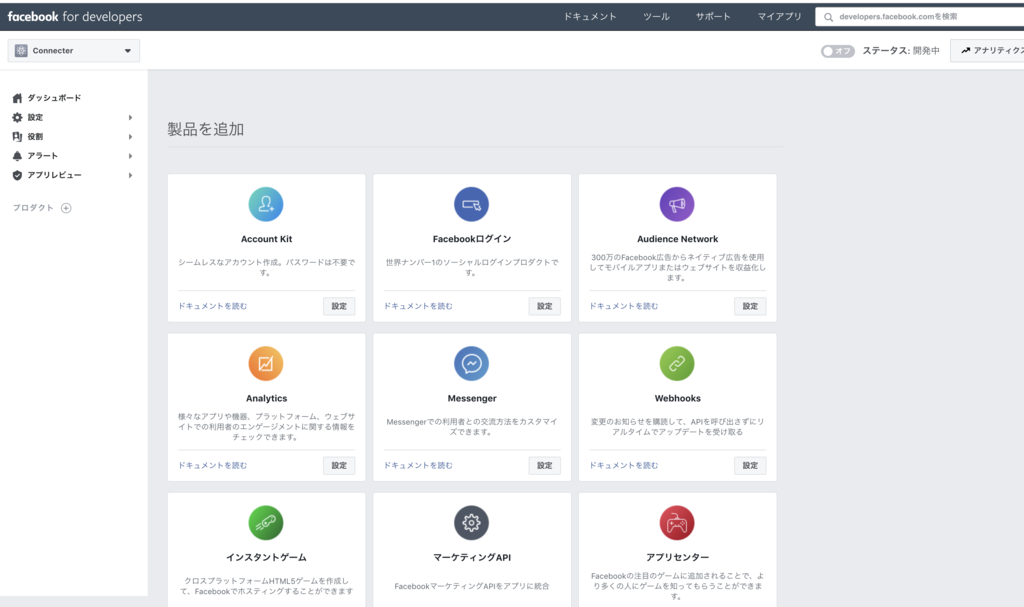
Task: Click the Facebook Login product icon
Action: [472, 204]
